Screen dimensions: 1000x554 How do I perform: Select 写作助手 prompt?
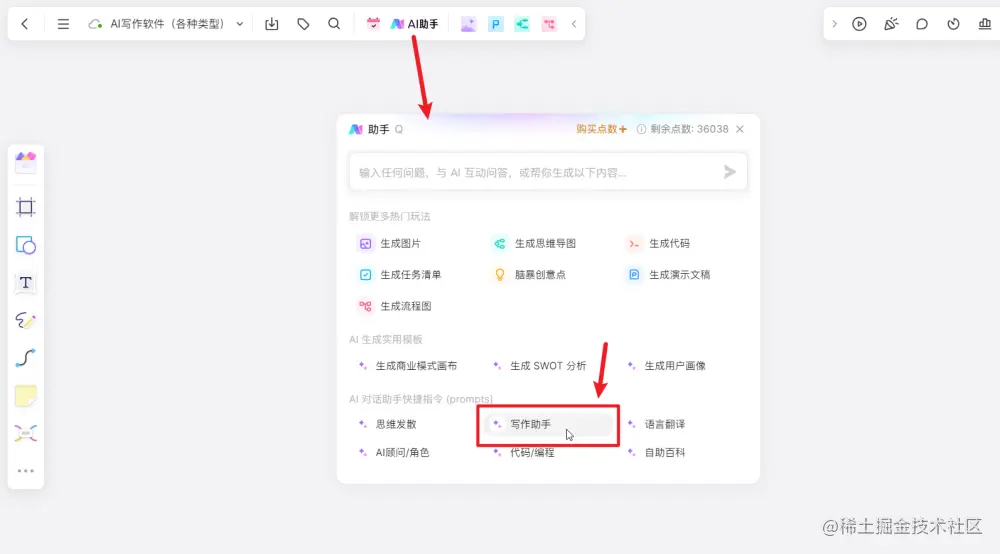point(548,424)
